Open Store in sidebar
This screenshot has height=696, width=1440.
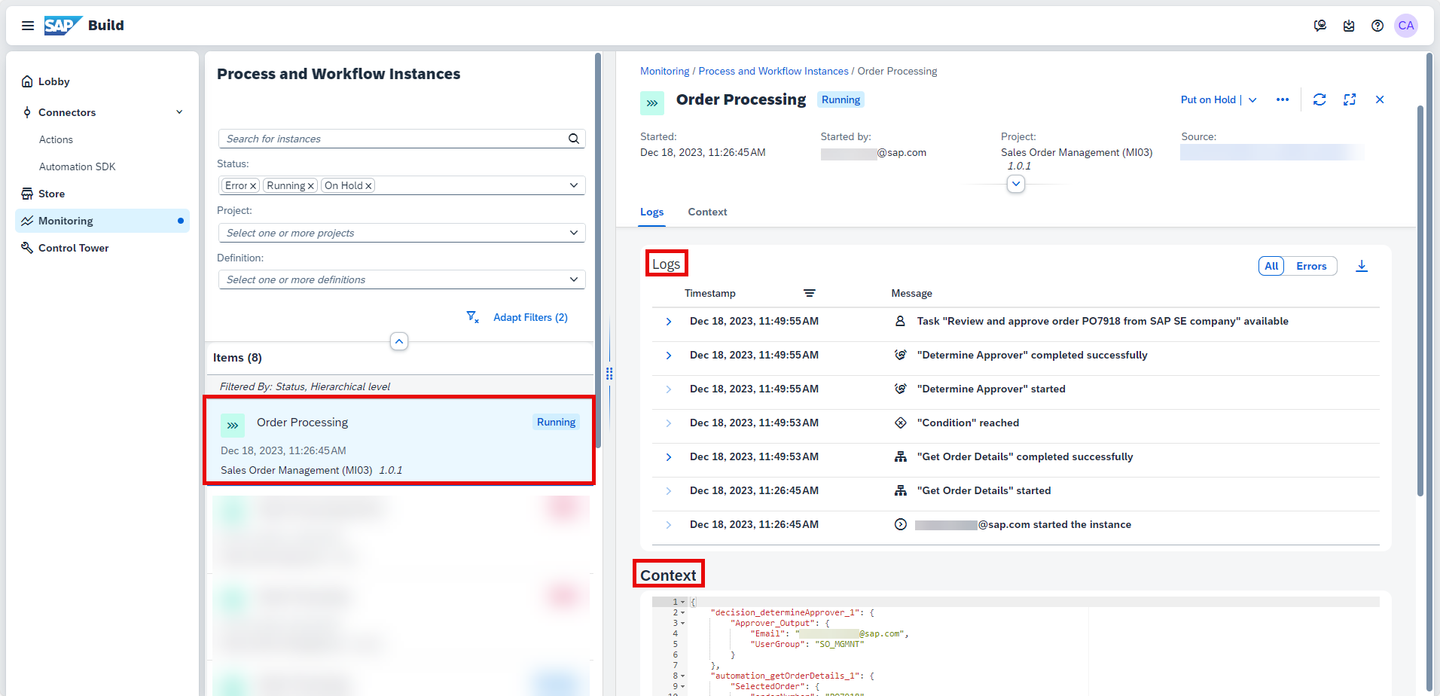point(51,194)
